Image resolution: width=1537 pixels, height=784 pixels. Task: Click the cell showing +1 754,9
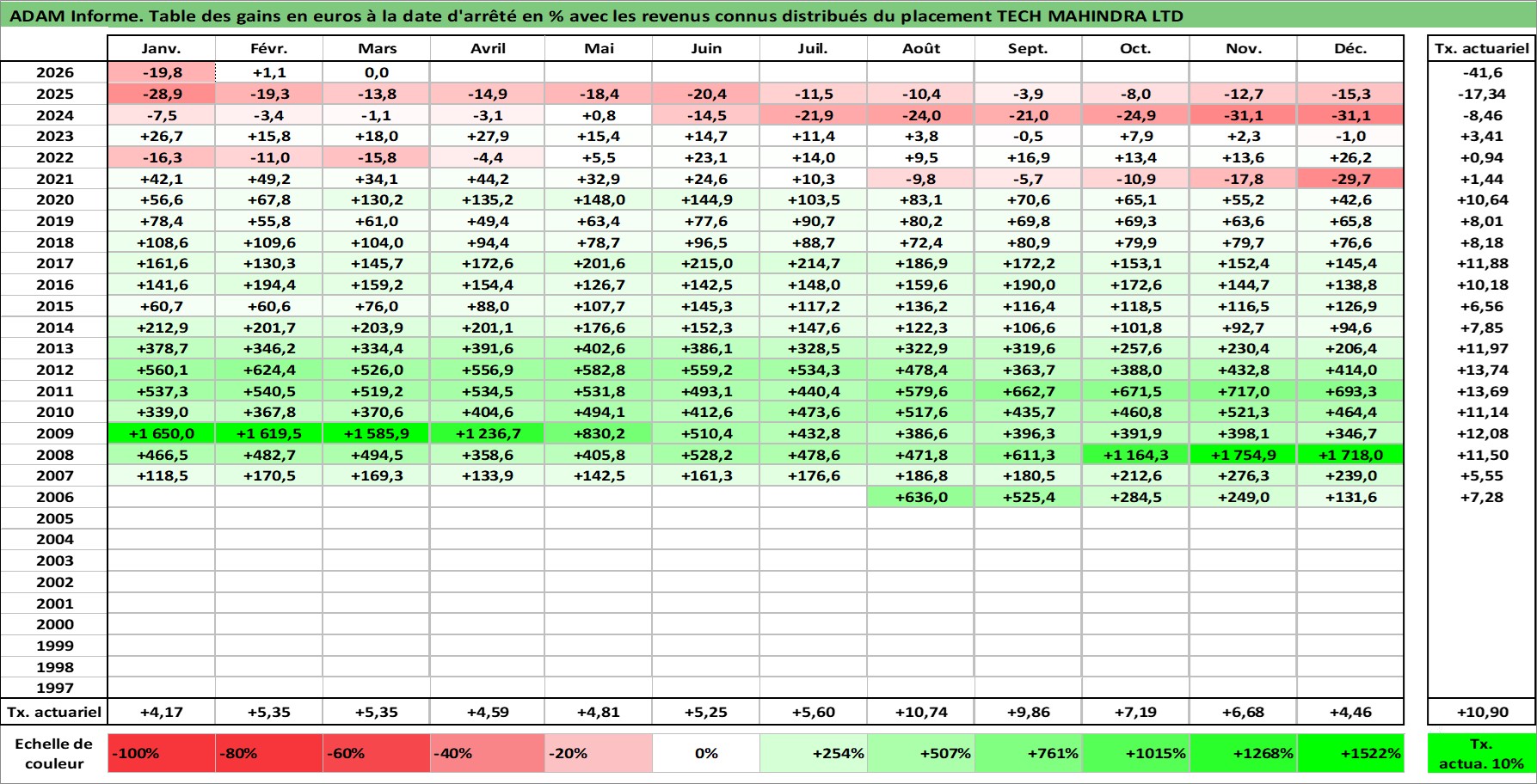(1243, 455)
